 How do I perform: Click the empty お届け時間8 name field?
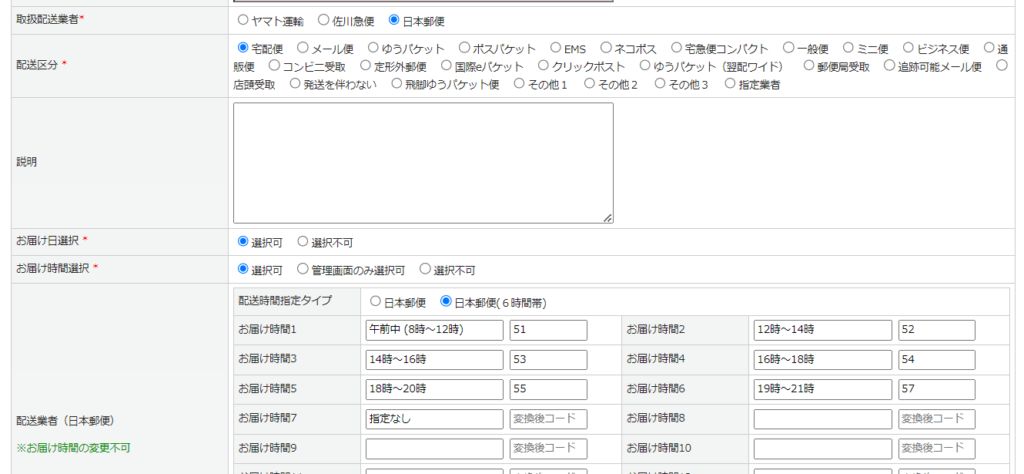(x=822, y=419)
